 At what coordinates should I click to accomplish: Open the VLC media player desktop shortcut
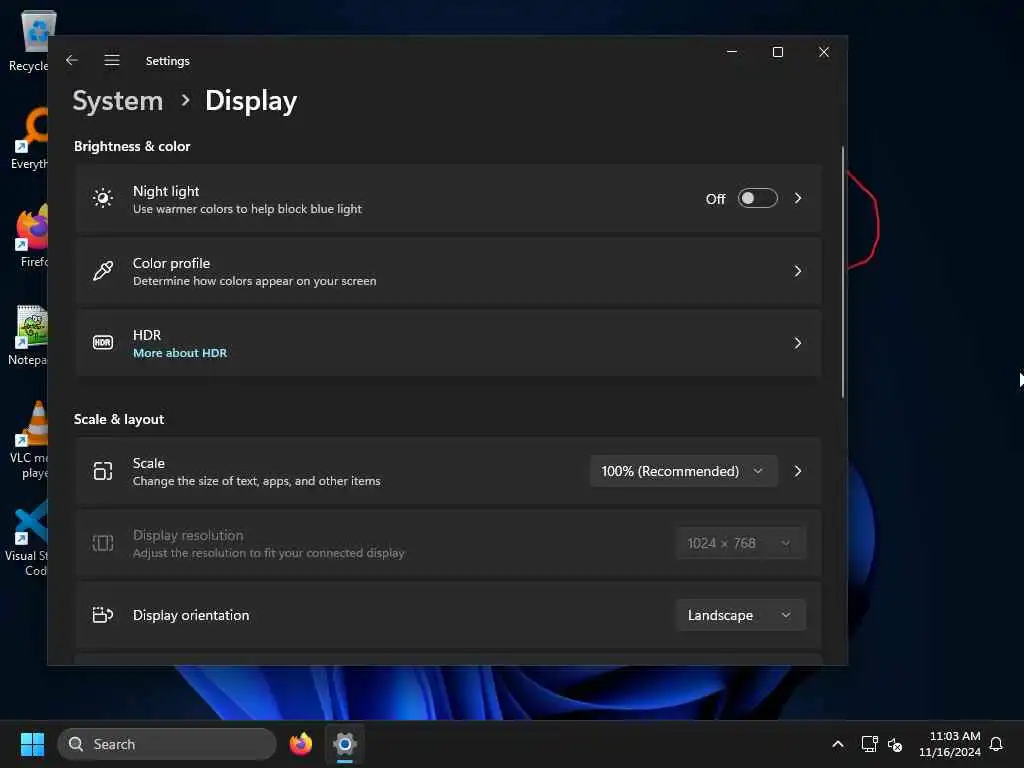[x=29, y=440]
